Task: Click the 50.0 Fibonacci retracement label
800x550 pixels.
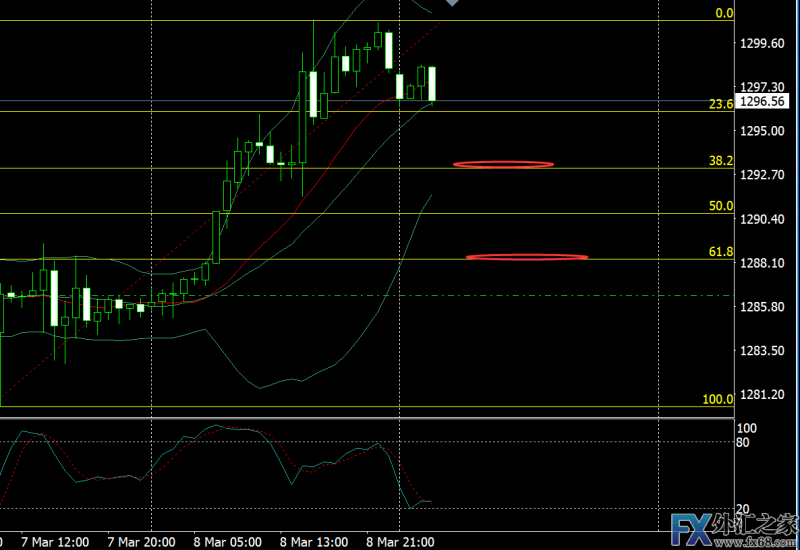Action: click(721, 205)
